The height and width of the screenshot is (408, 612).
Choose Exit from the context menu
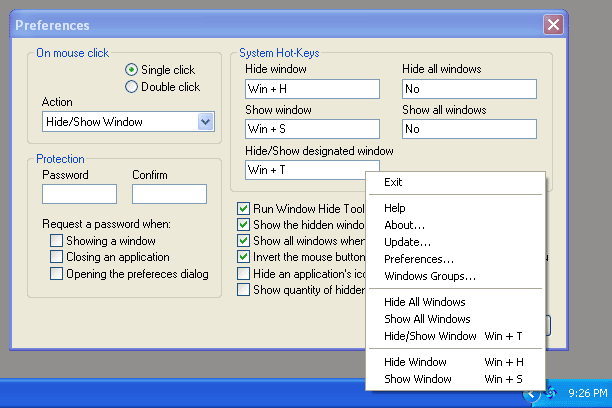[x=393, y=182]
